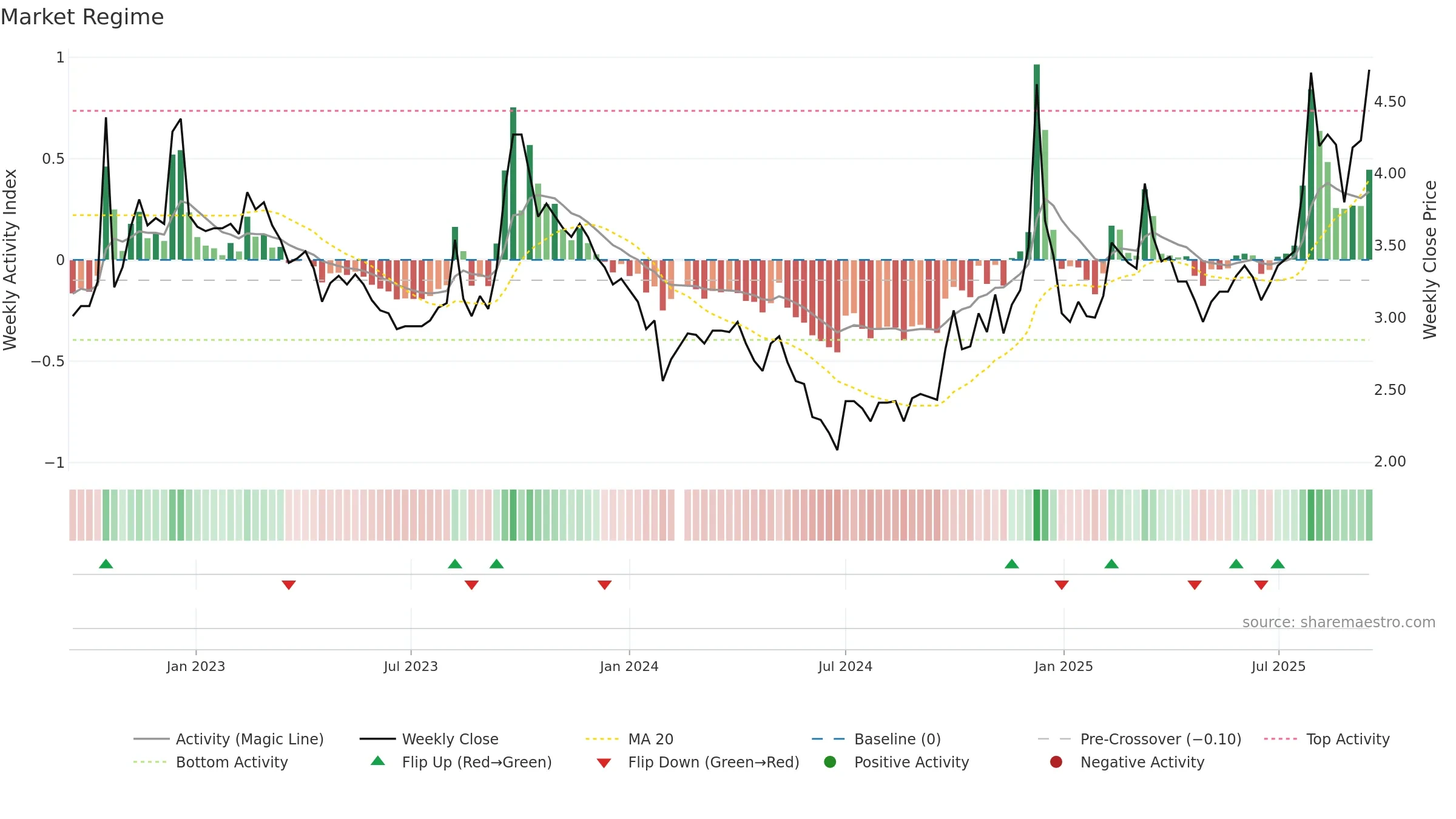Toggle Flip Up (Red→Green) legend entry
The image size is (1456, 819).
click(x=461, y=762)
